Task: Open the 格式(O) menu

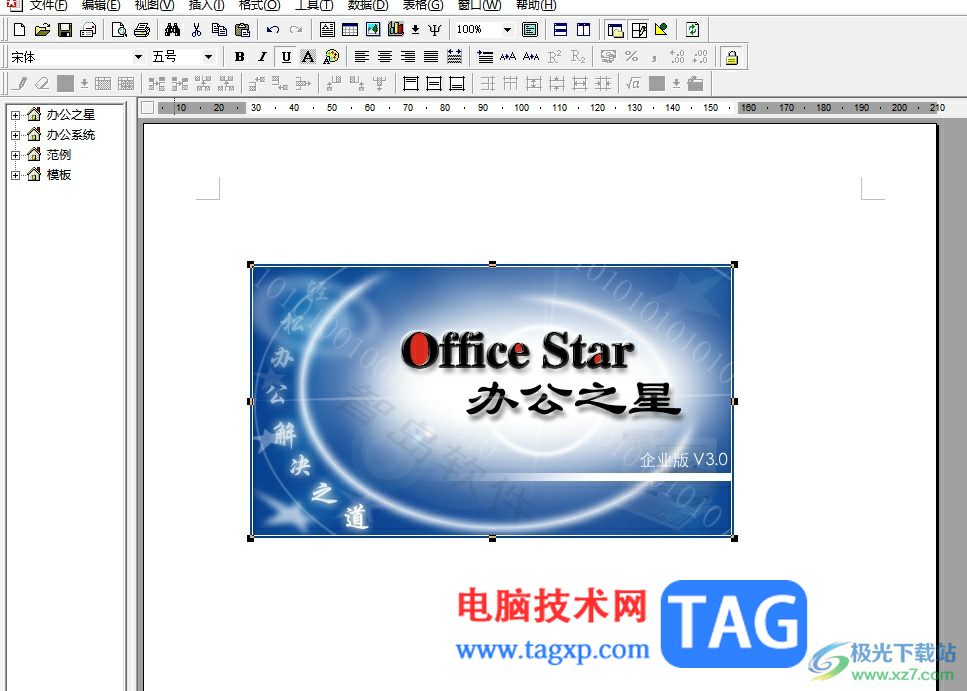Action: coord(259,6)
